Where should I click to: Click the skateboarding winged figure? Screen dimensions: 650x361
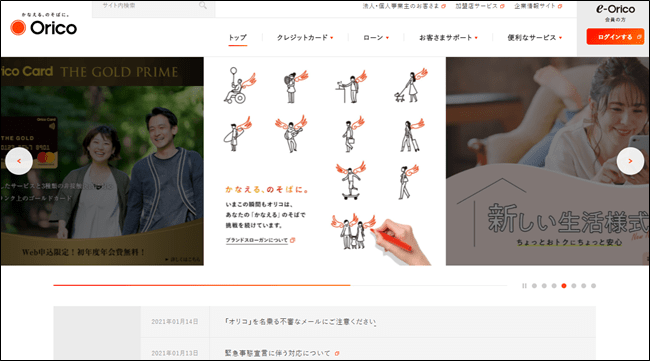(351, 180)
